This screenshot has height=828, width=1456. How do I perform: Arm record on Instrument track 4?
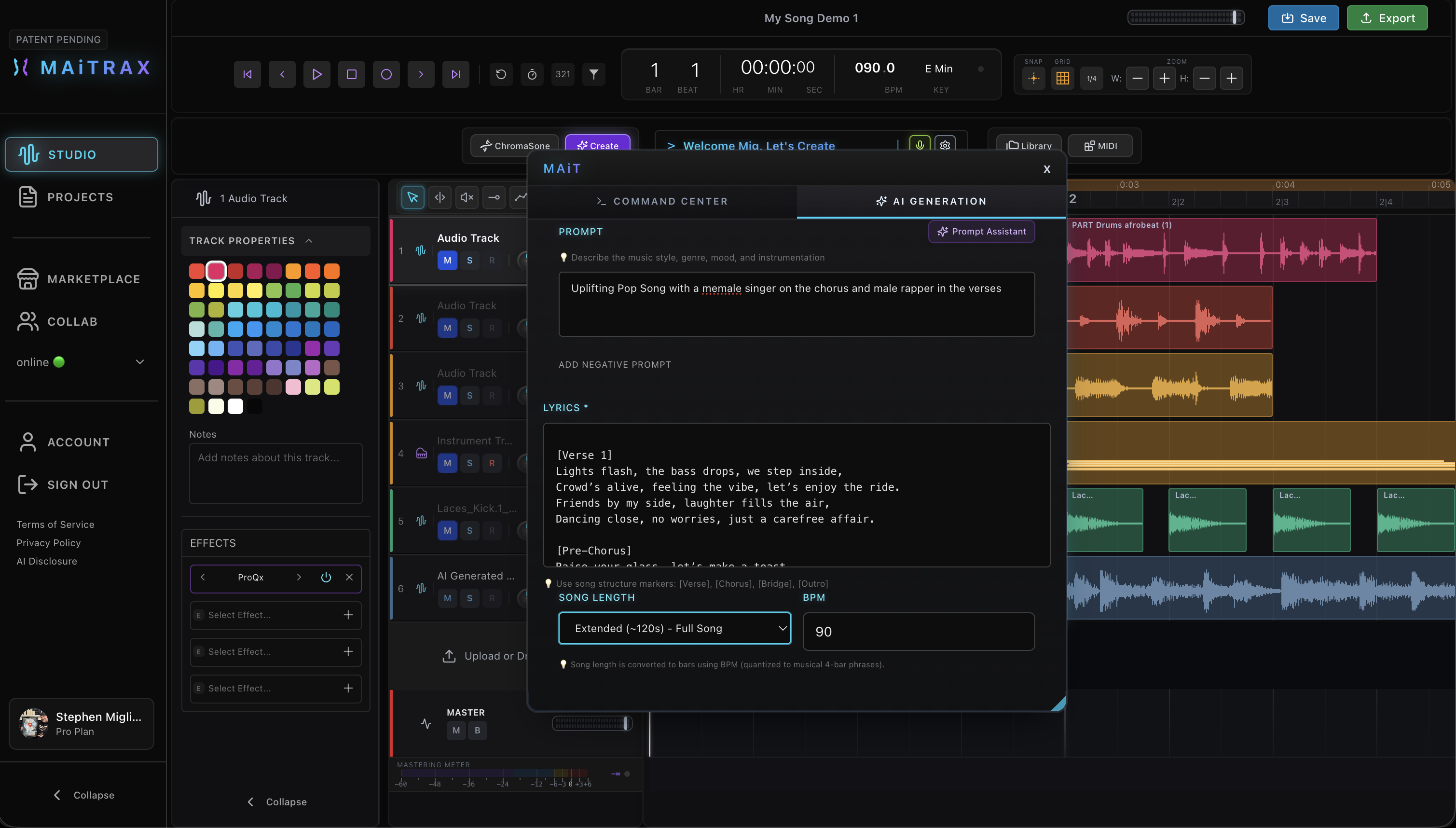tap(492, 463)
